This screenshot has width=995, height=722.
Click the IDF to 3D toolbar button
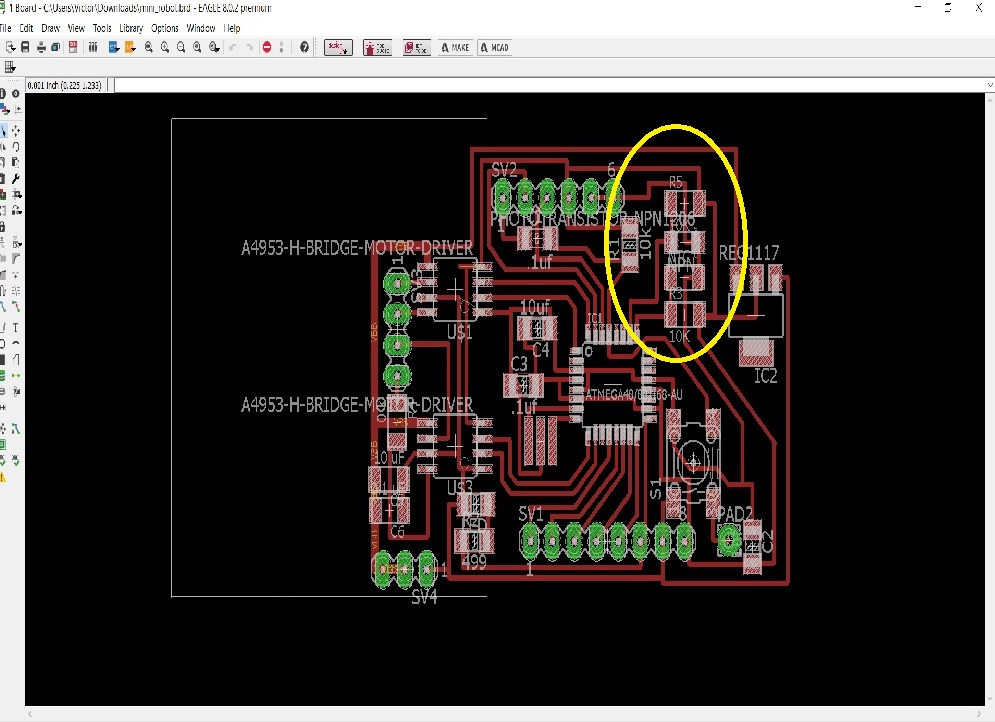tap(417, 47)
